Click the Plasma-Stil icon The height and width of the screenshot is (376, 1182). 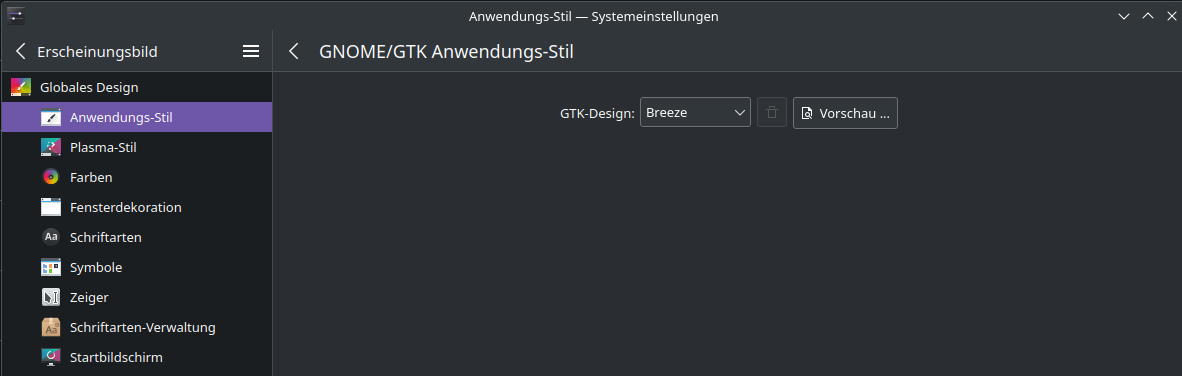coord(51,148)
